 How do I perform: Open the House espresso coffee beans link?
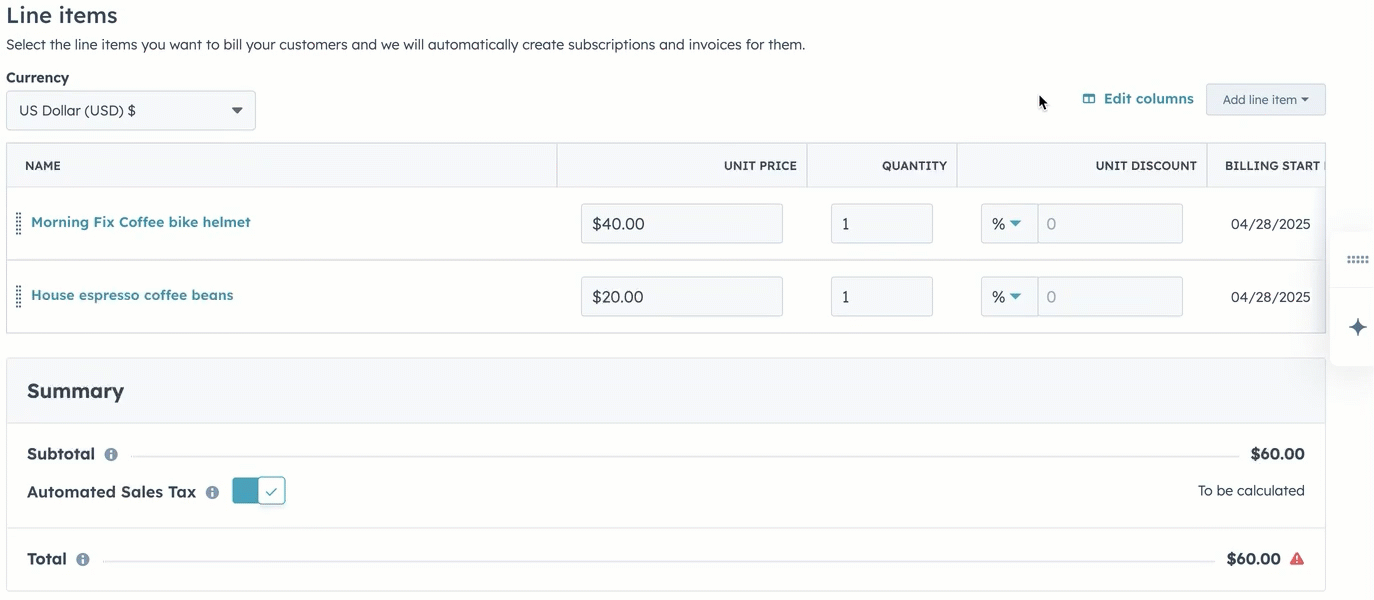pyautogui.click(x=132, y=295)
